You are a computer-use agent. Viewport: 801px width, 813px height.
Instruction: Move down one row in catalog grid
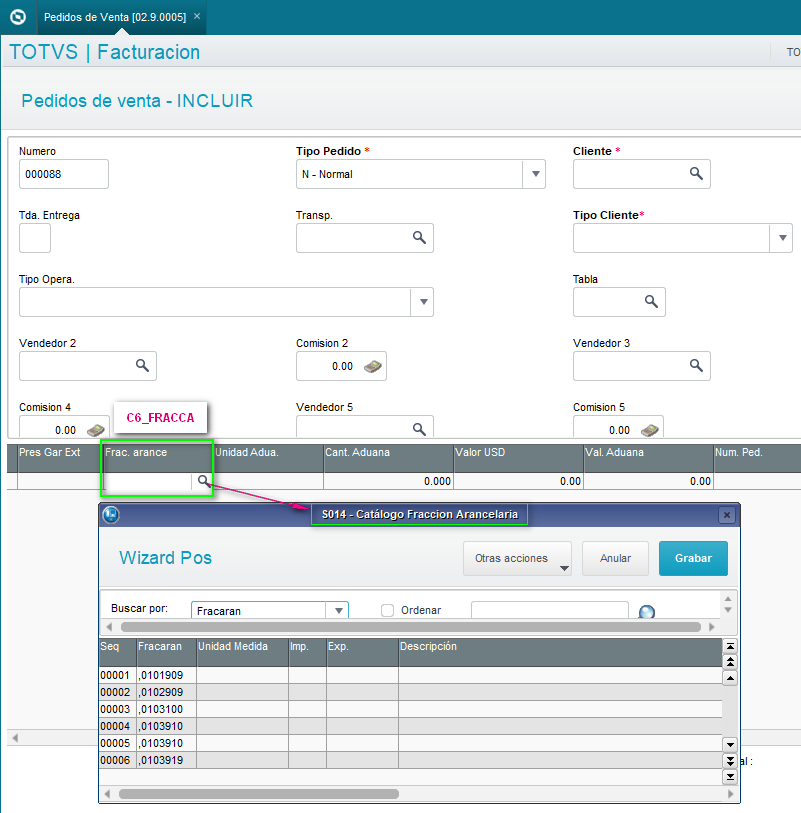730,745
